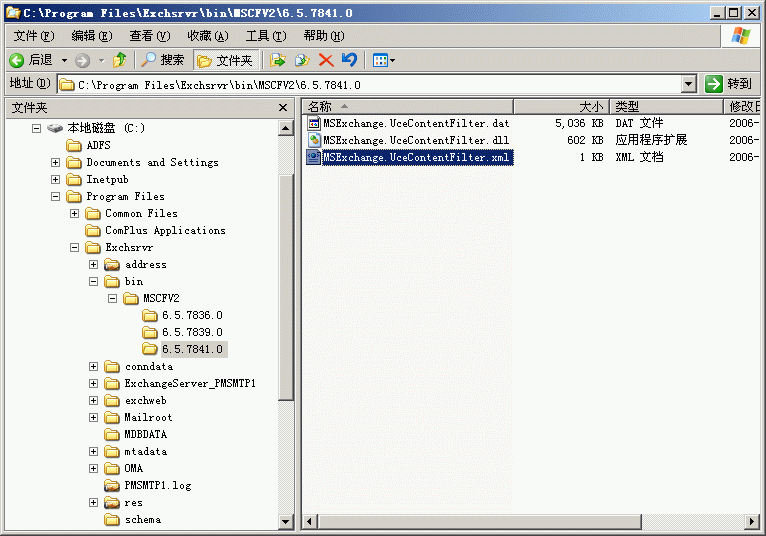766x536 pixels.
Task: Toggle the 文件夹 folders pane button
Action: [227, 60]
